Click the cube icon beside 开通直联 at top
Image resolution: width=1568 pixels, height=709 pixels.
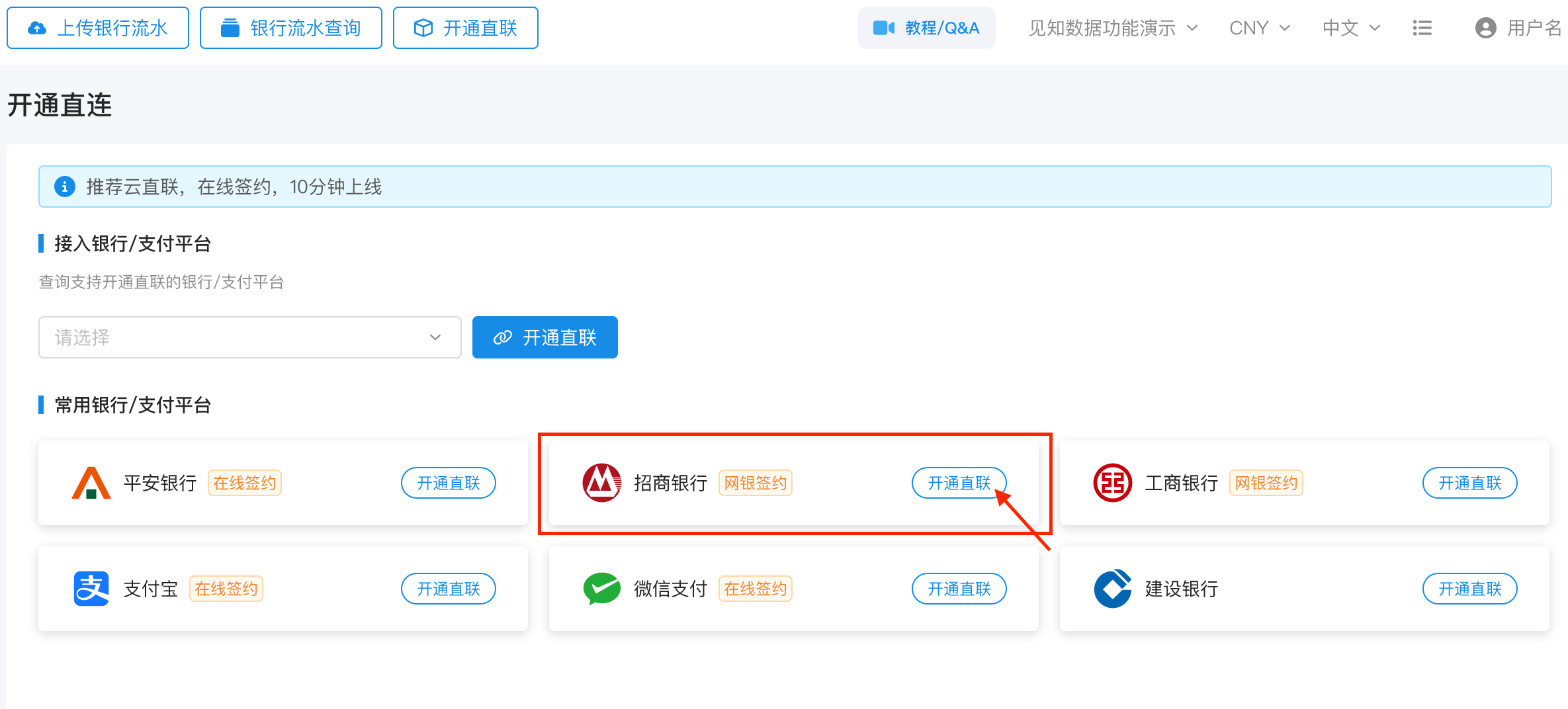click(x=423, y=28)
